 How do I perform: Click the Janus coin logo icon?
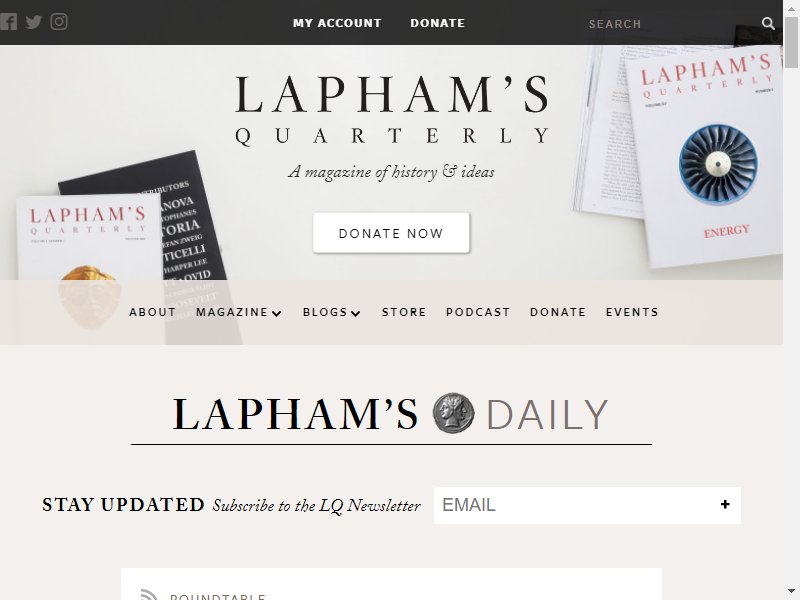pos(453,413)
